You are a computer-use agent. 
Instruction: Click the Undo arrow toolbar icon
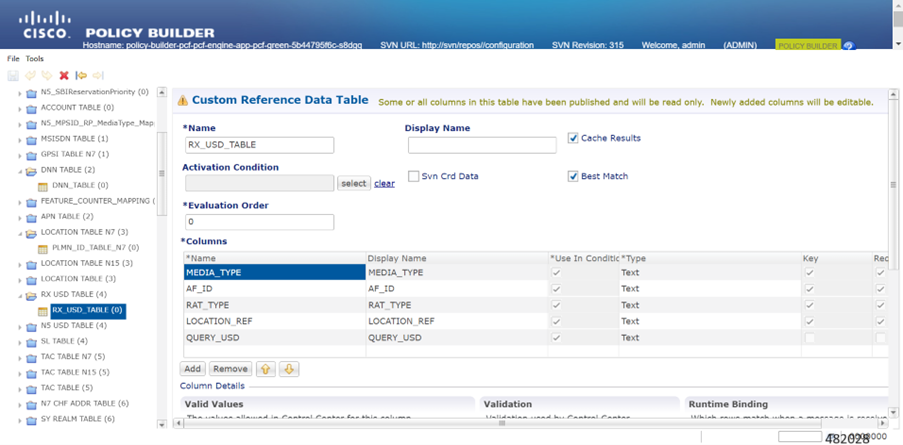(31, 75)
